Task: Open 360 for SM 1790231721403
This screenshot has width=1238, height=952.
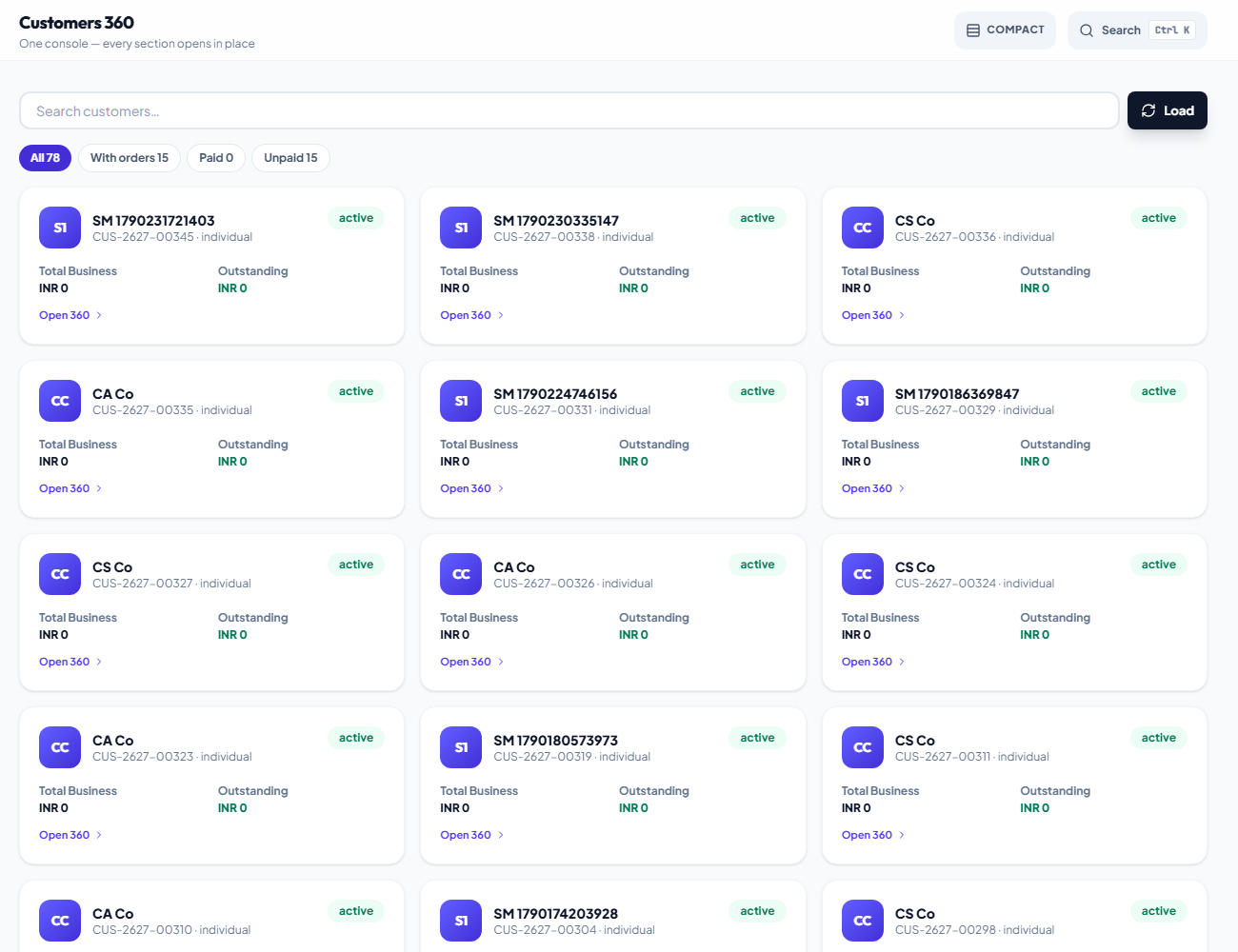Action: tap(70, 315)
